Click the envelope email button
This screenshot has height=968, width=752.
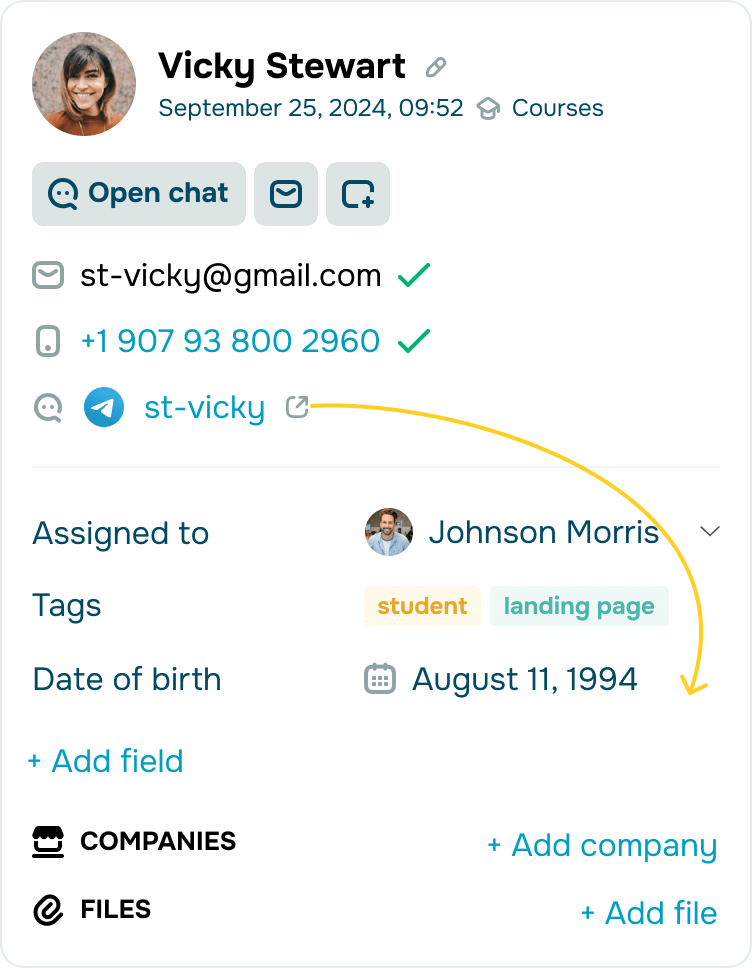coord(286,194)
